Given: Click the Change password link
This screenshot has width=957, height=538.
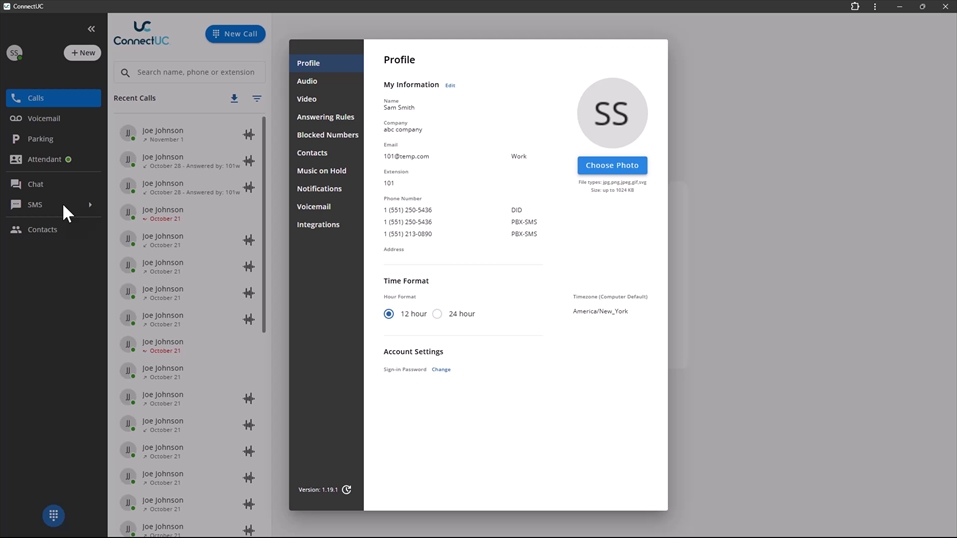Looking at the screenshot, I should pyautogui.click(x=441, y=370).
